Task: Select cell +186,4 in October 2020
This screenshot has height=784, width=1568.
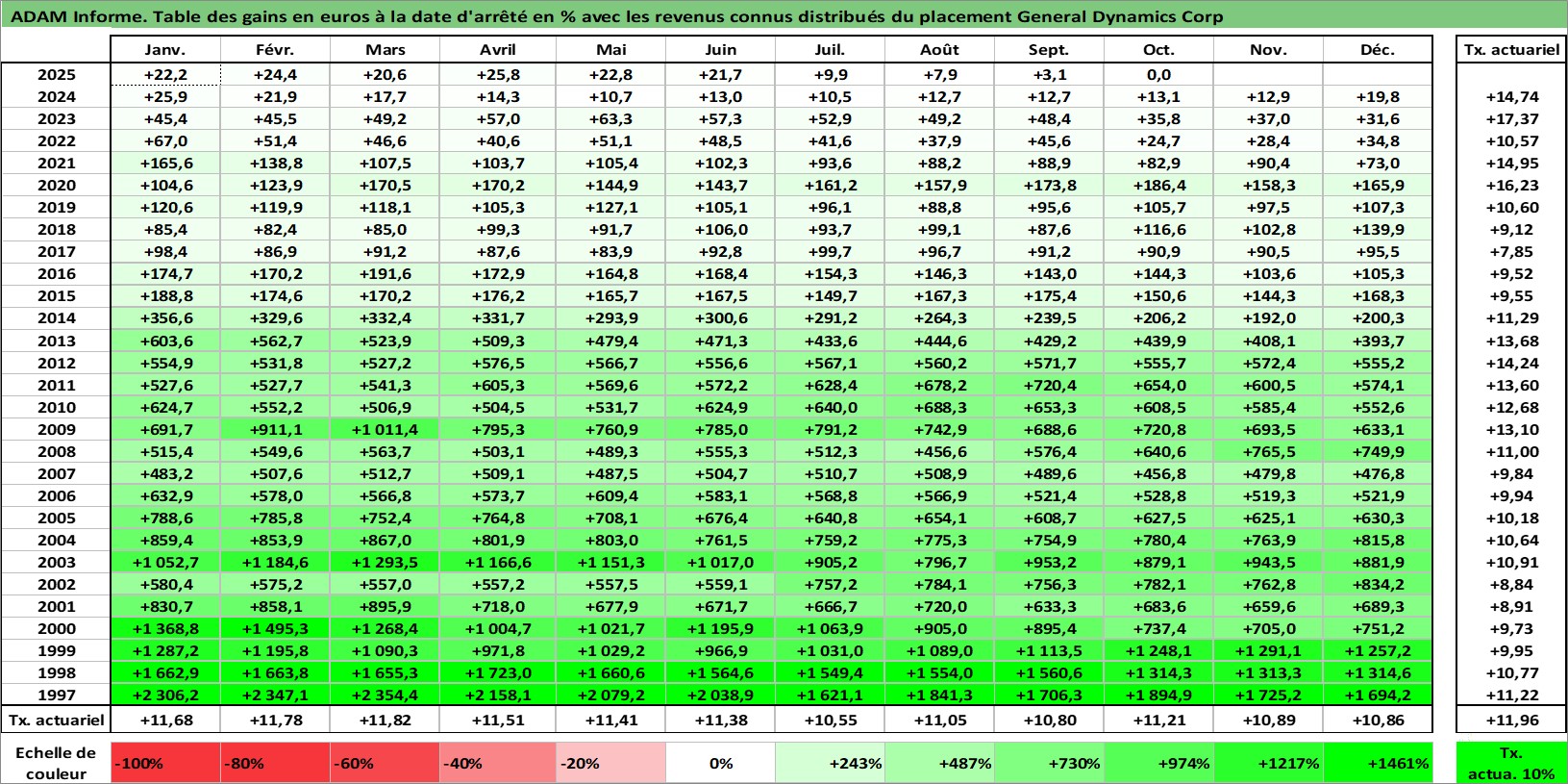Action: [x=1158, y=185]
